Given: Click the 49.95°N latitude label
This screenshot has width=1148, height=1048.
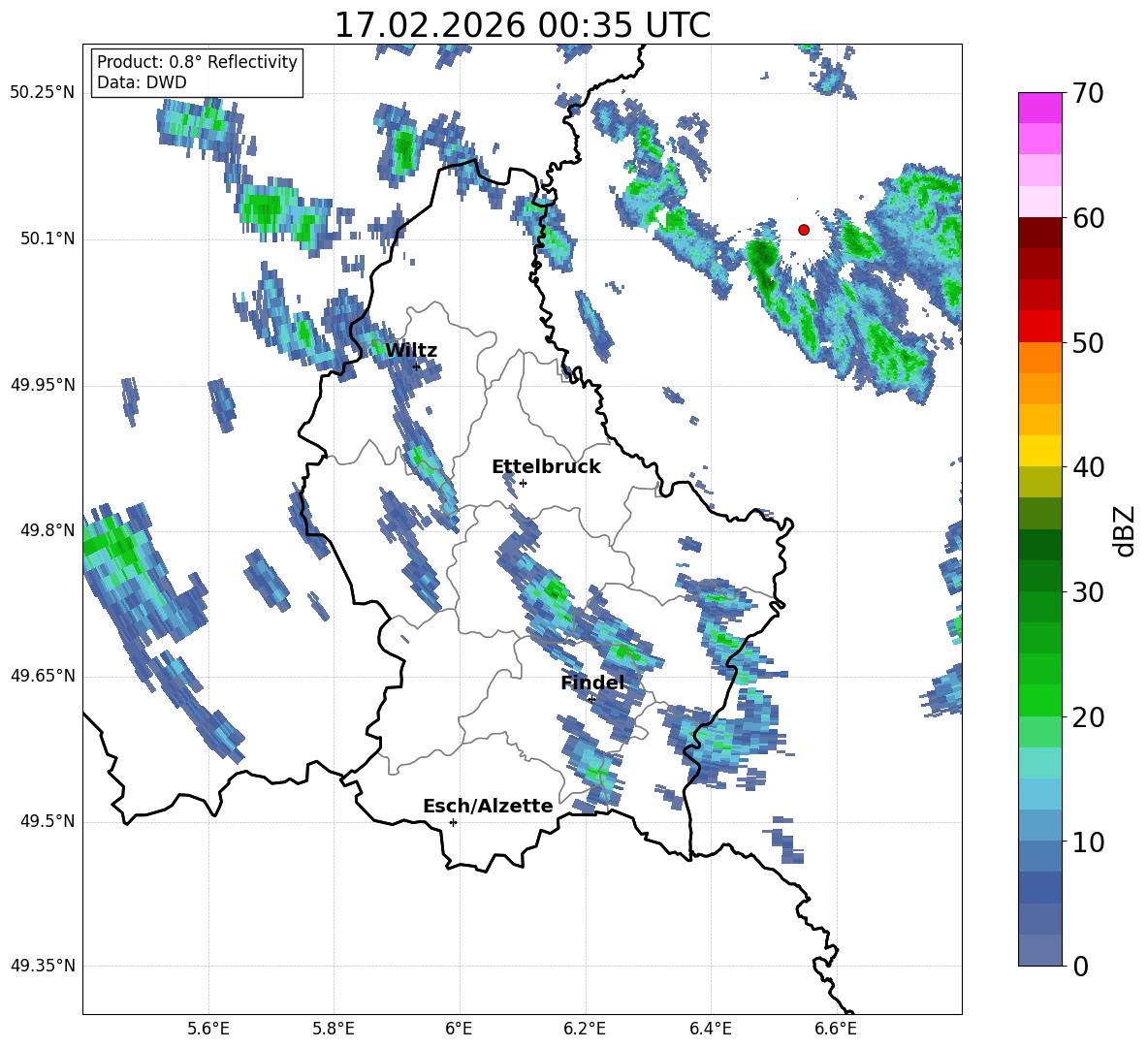Looking at the screenshot, I should pos(43,385).
